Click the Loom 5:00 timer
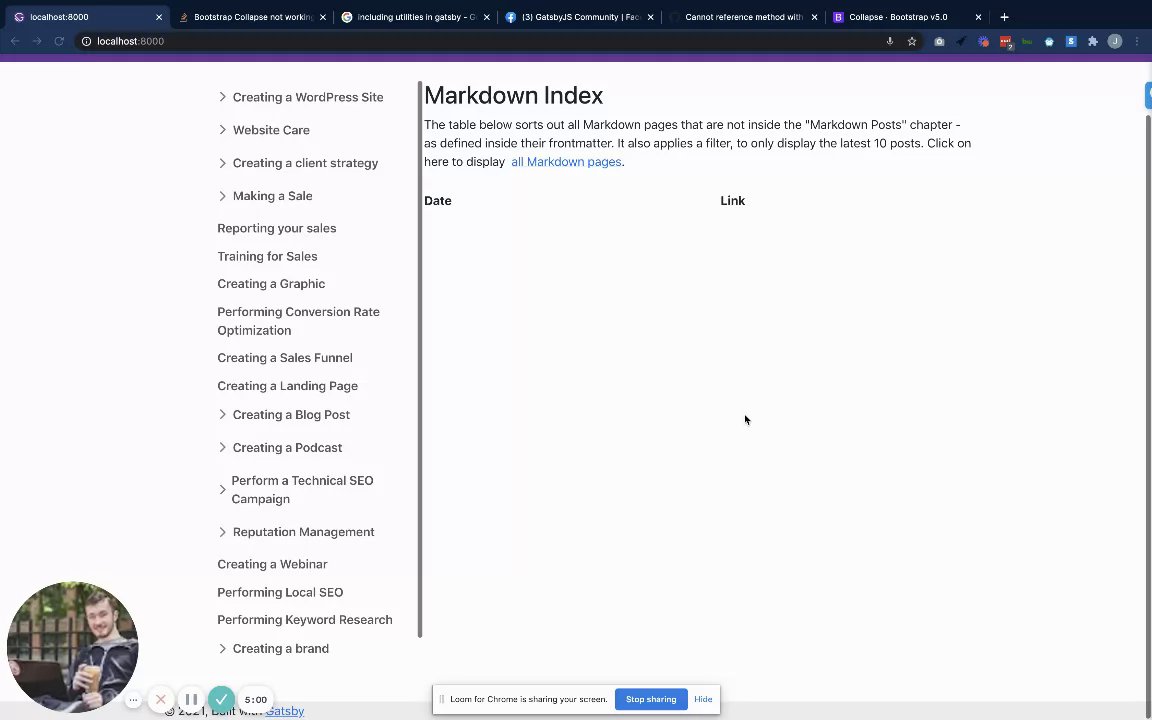The image size is (1152, 720). point(256,699)
